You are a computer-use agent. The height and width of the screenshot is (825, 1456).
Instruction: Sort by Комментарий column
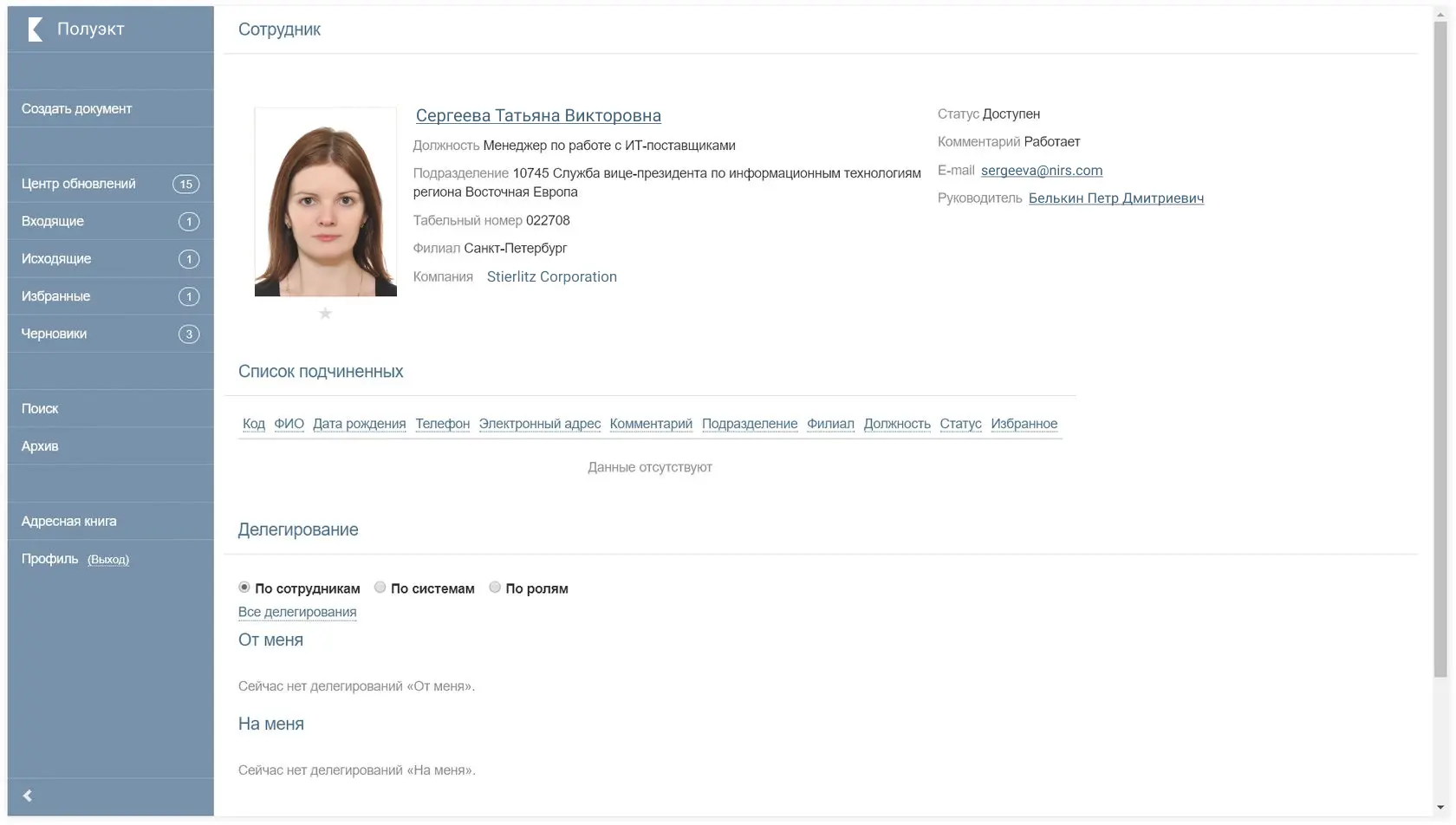click(x=651, y=424)
